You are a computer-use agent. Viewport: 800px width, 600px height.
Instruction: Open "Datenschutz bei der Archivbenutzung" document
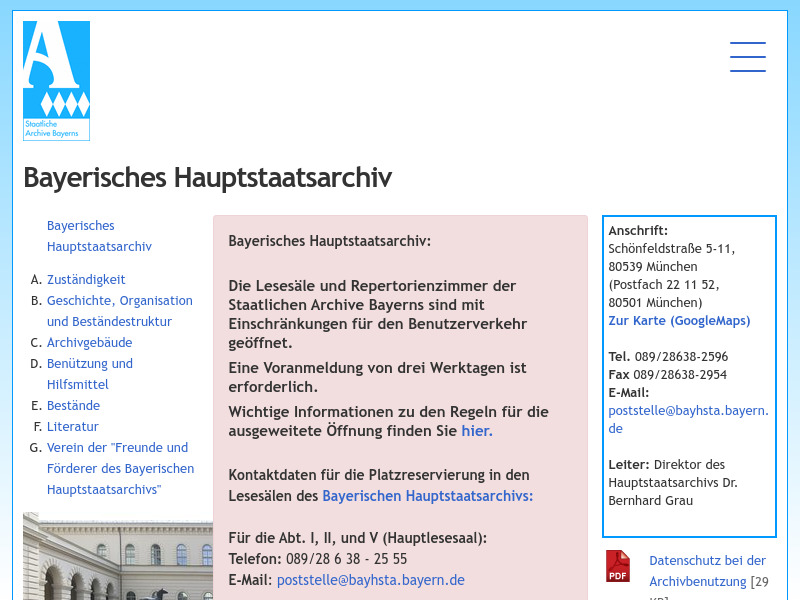point(708,570)
